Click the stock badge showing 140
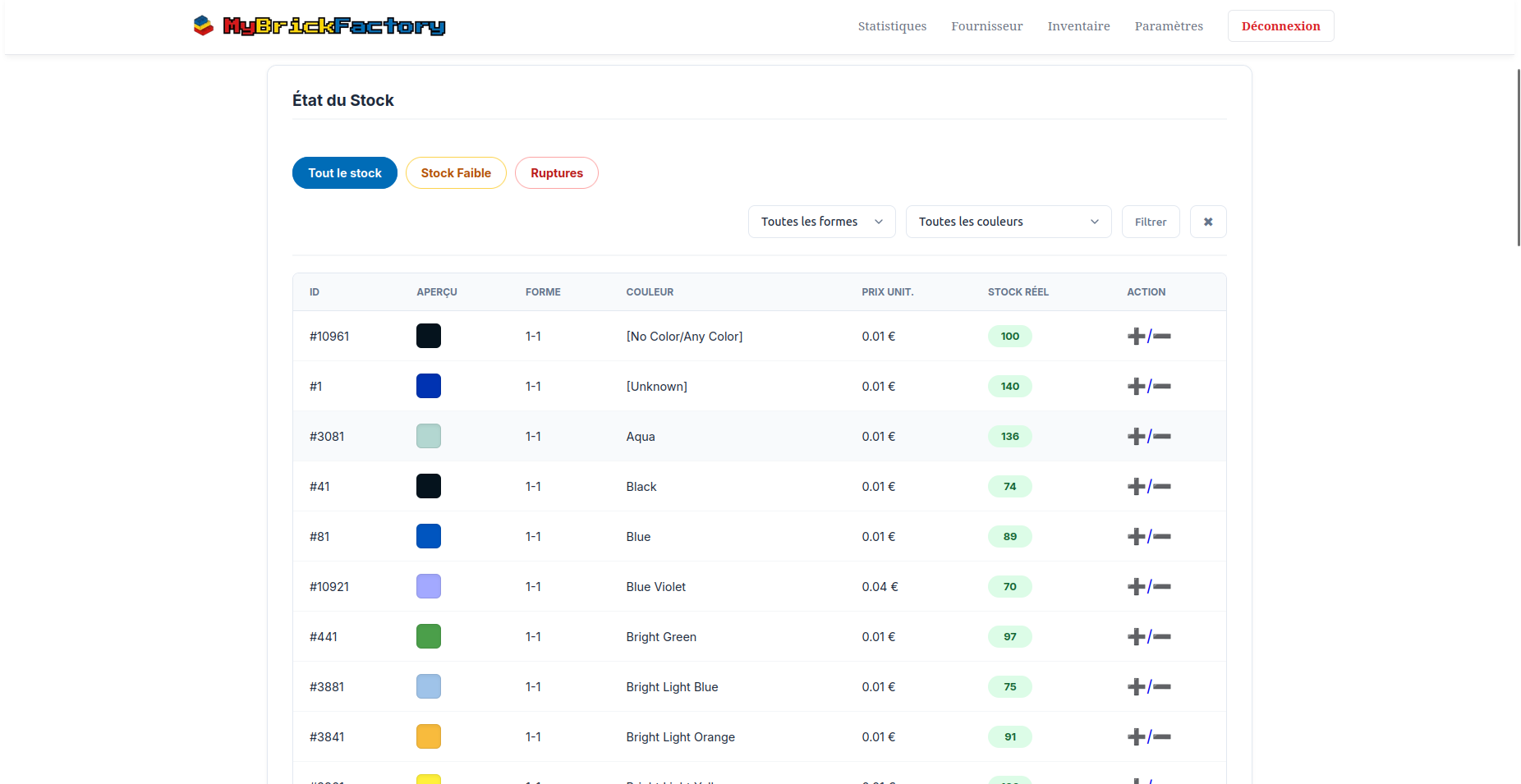1521x784 pixels. click(x=1009, y=387)
